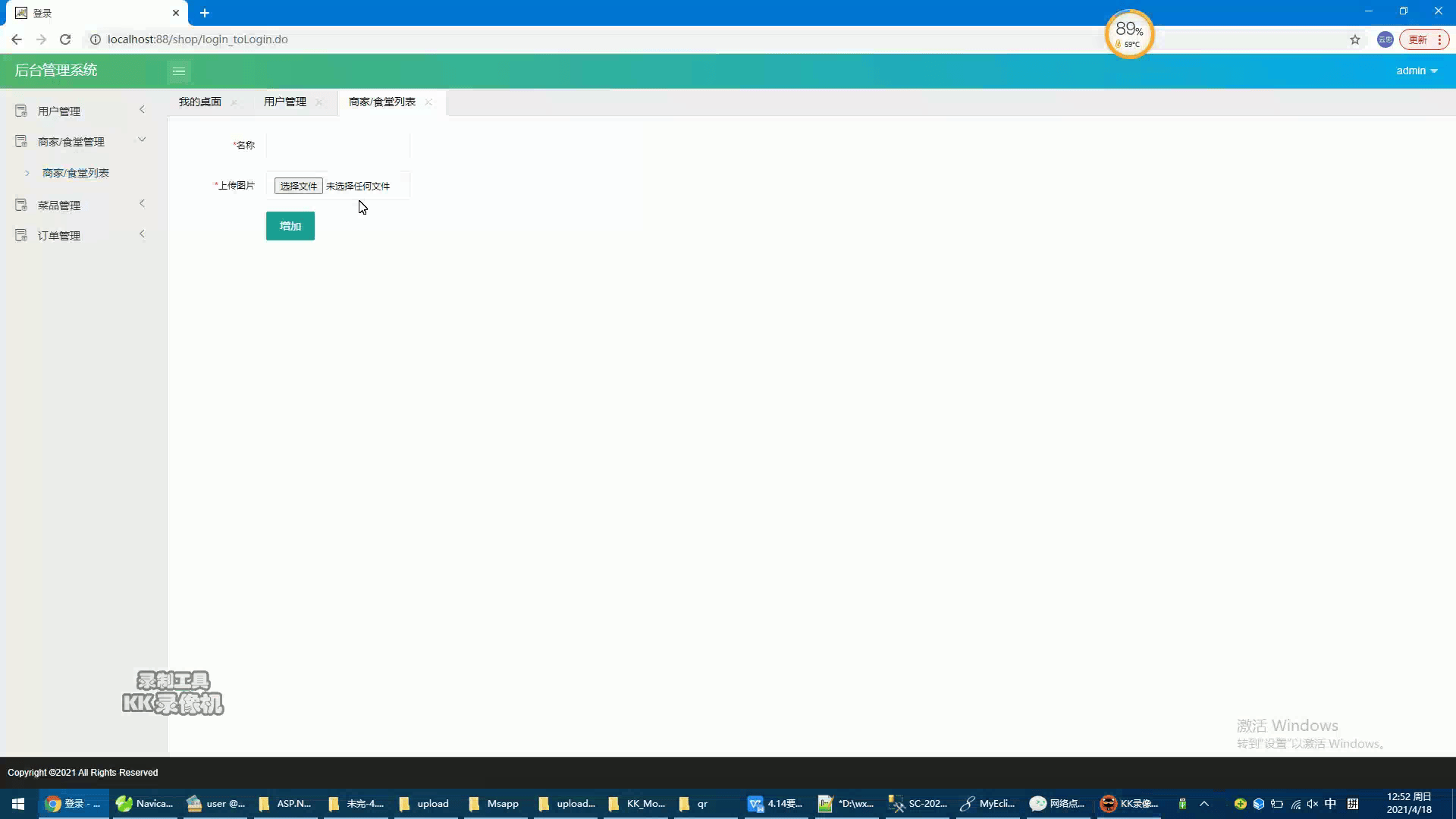
Task: Open the admin user dropdown
Action: 1417,71
